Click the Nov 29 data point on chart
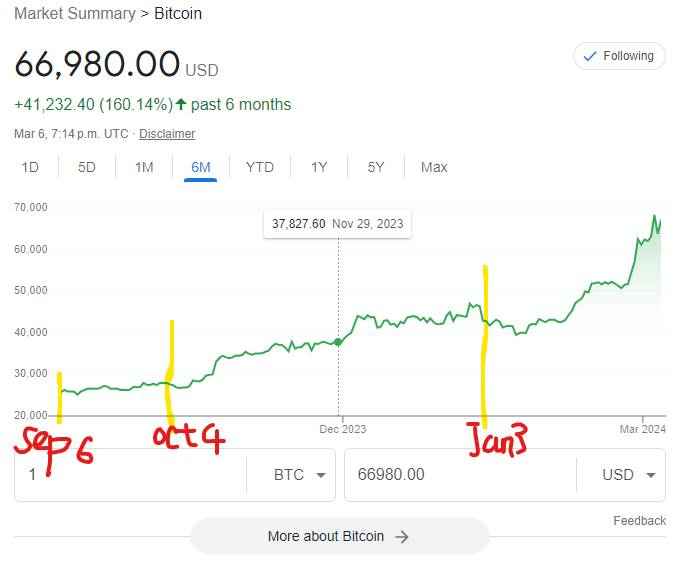 click(338, 342)
